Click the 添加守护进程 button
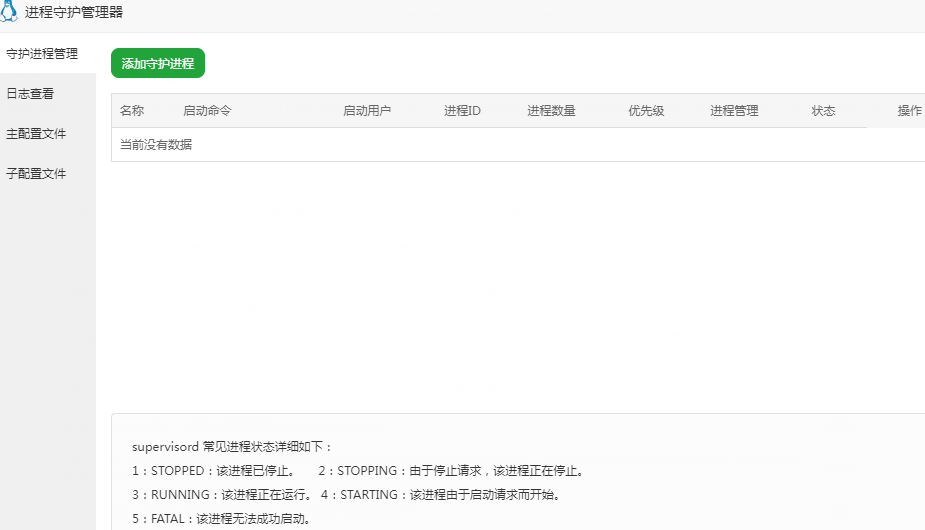925x530 pixels. point(158,63)
